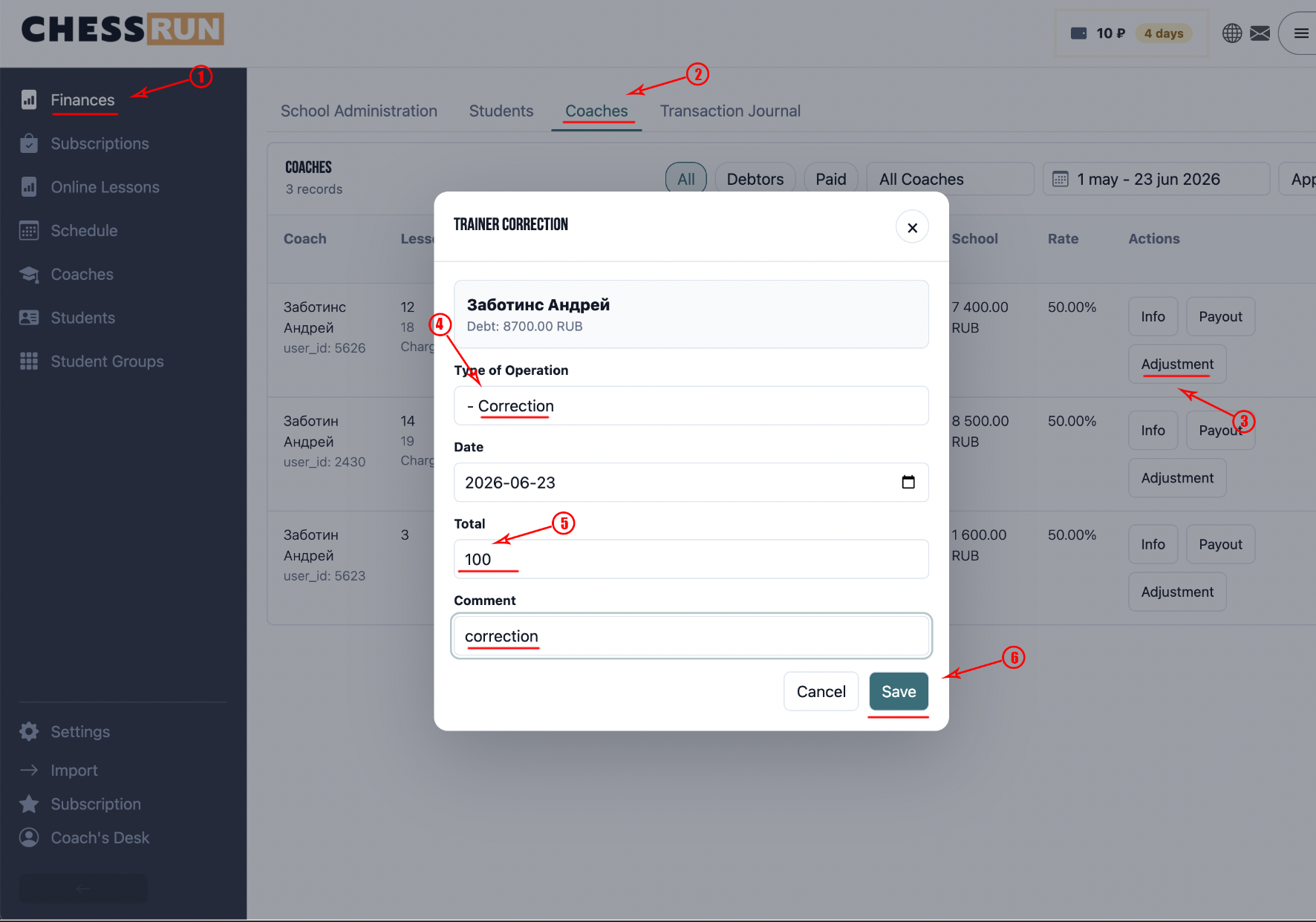
Task: Click the Online Lessons icon
Action: pos(29,187)
